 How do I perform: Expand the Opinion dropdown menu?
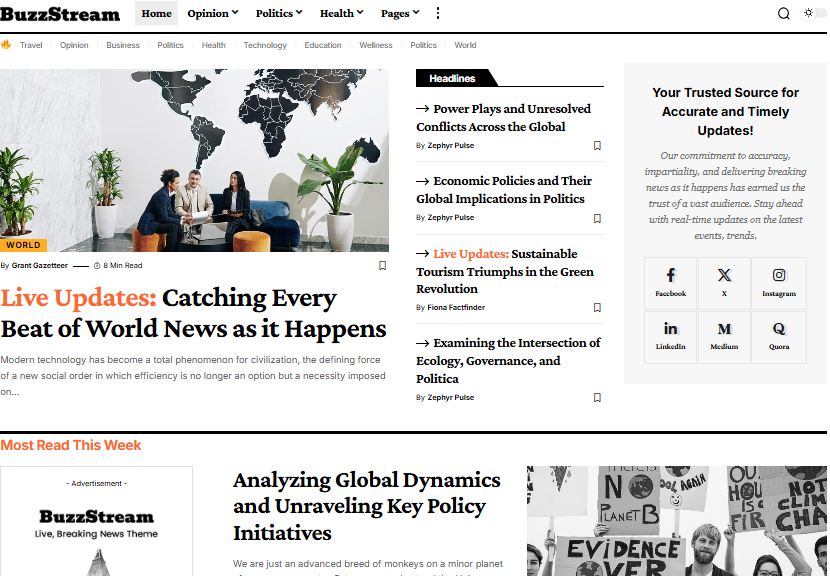point(213,13)
